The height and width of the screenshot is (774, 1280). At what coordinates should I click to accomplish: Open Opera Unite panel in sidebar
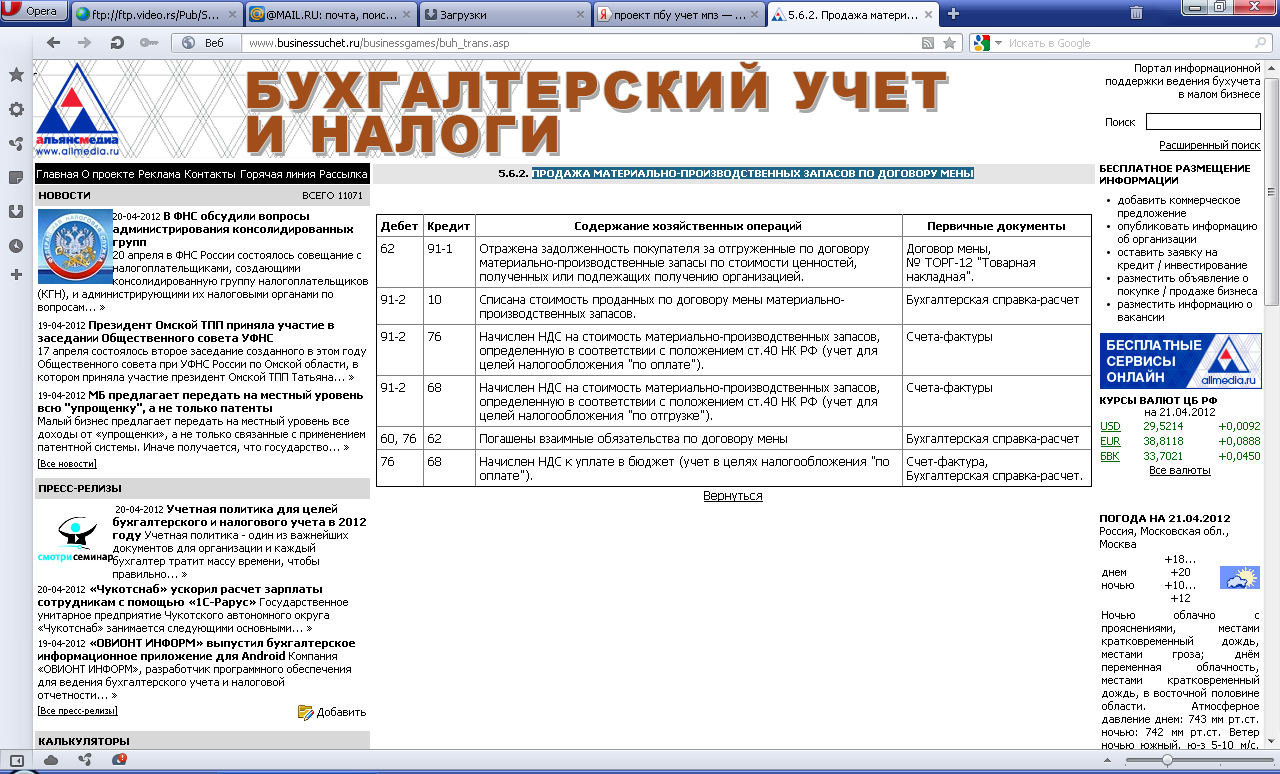[16, 143]
